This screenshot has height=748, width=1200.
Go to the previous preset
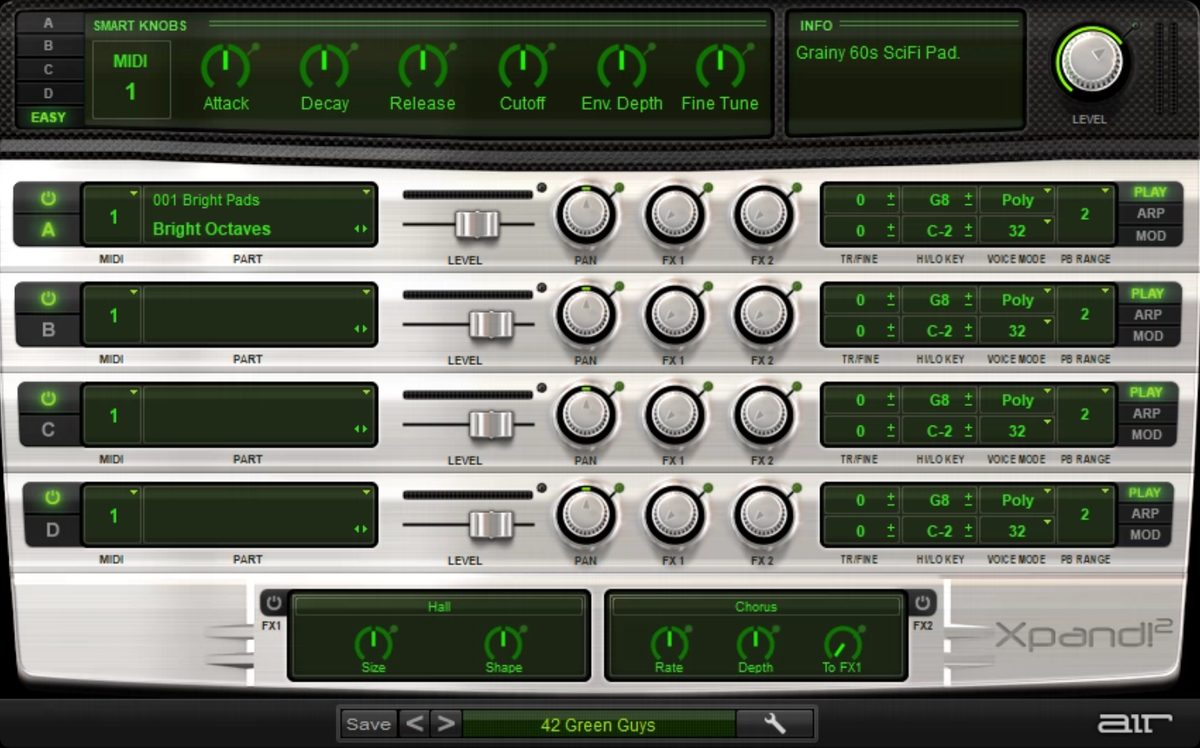click(414, 724)
